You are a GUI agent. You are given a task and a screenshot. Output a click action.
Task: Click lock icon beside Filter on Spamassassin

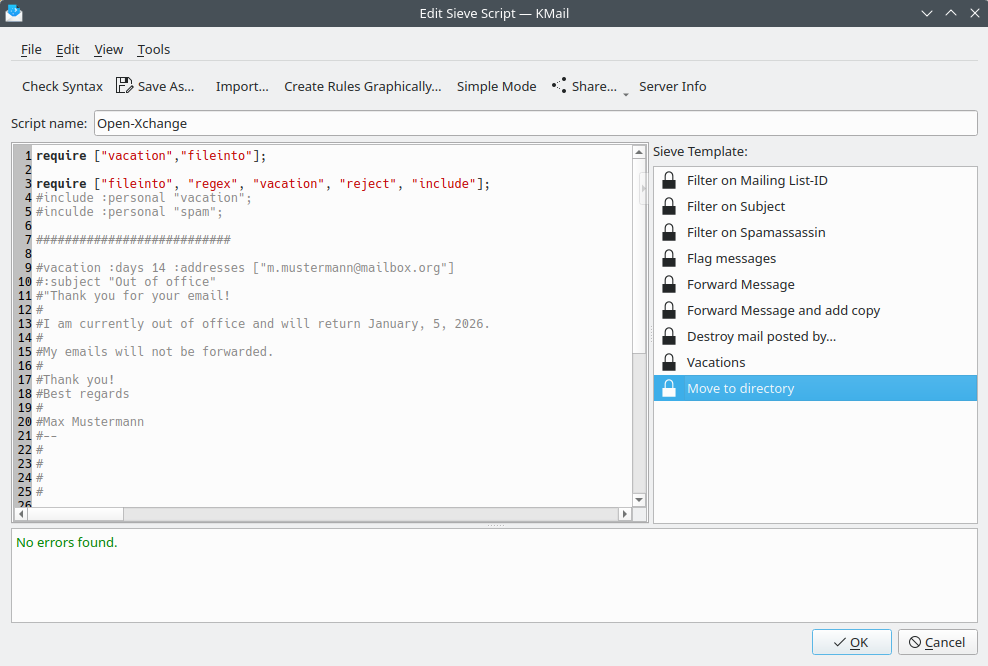point(670,233)
